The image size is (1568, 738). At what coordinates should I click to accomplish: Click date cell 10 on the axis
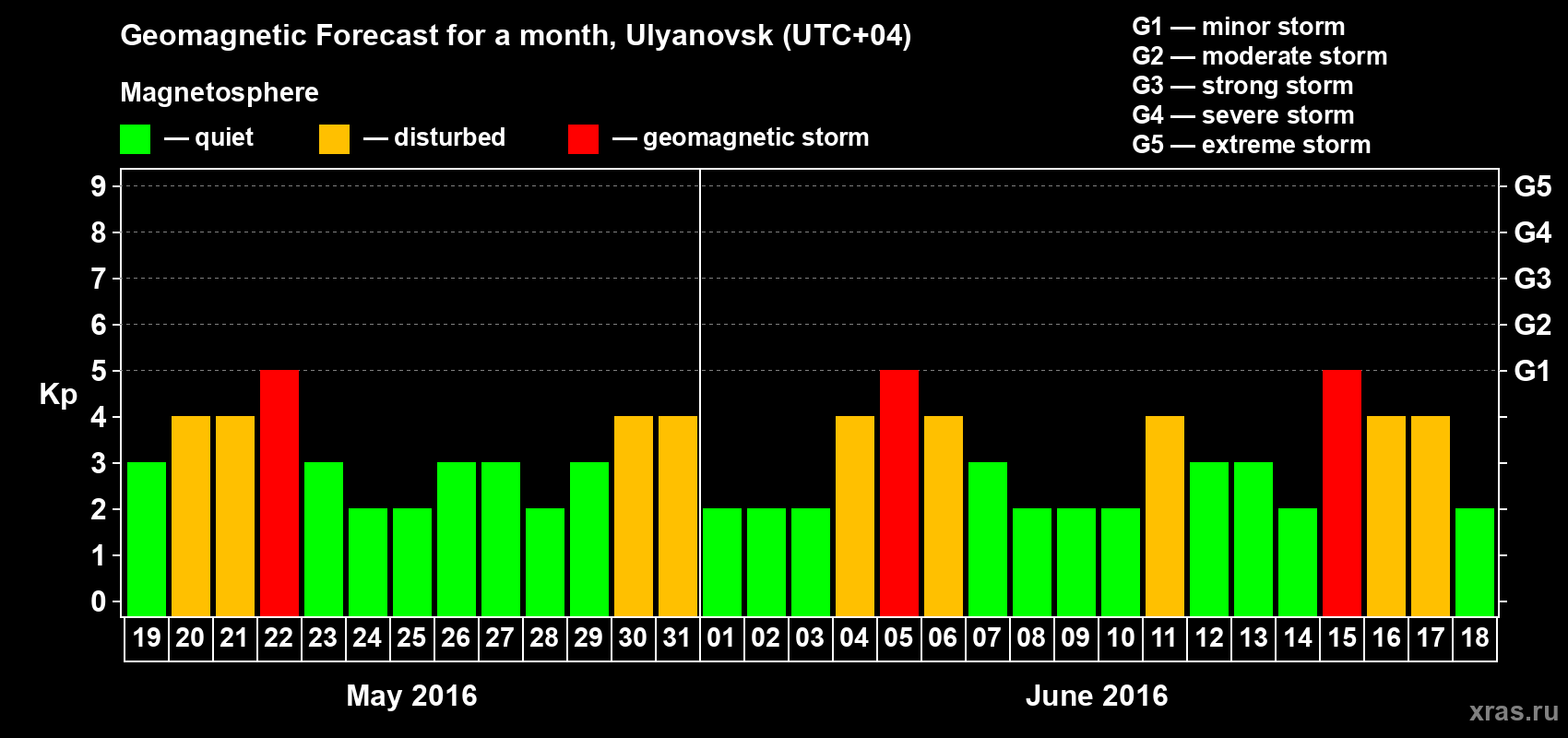point(1121,638)
